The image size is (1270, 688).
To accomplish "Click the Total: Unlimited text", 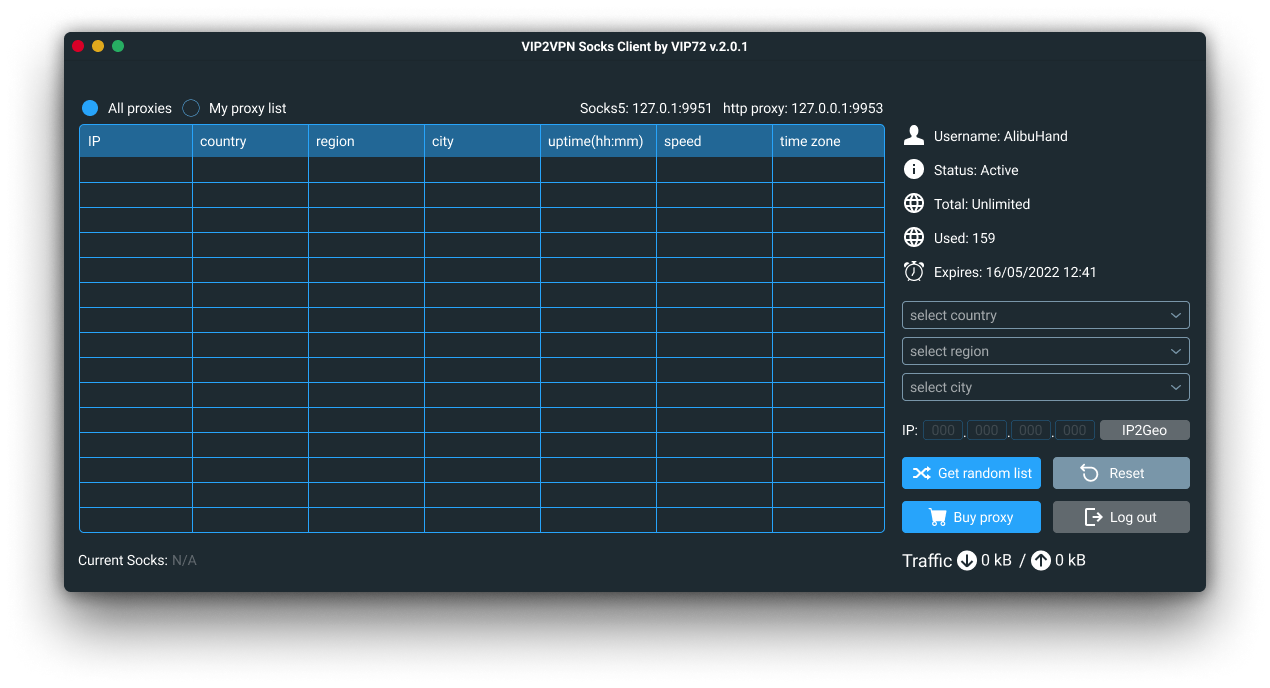I will [x=982, y=204].
